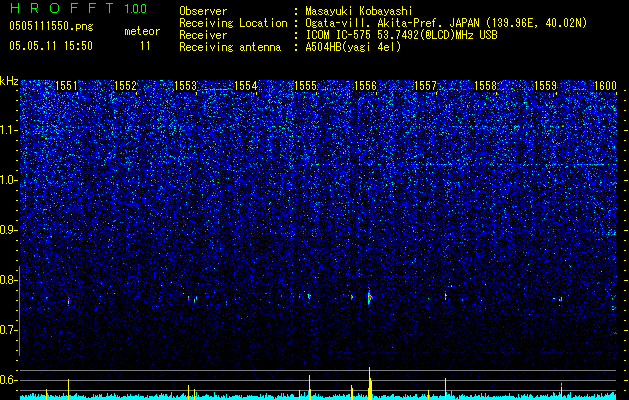The image size is (629, 400).
Task: Select the Observer label
Action: [203, 11]
